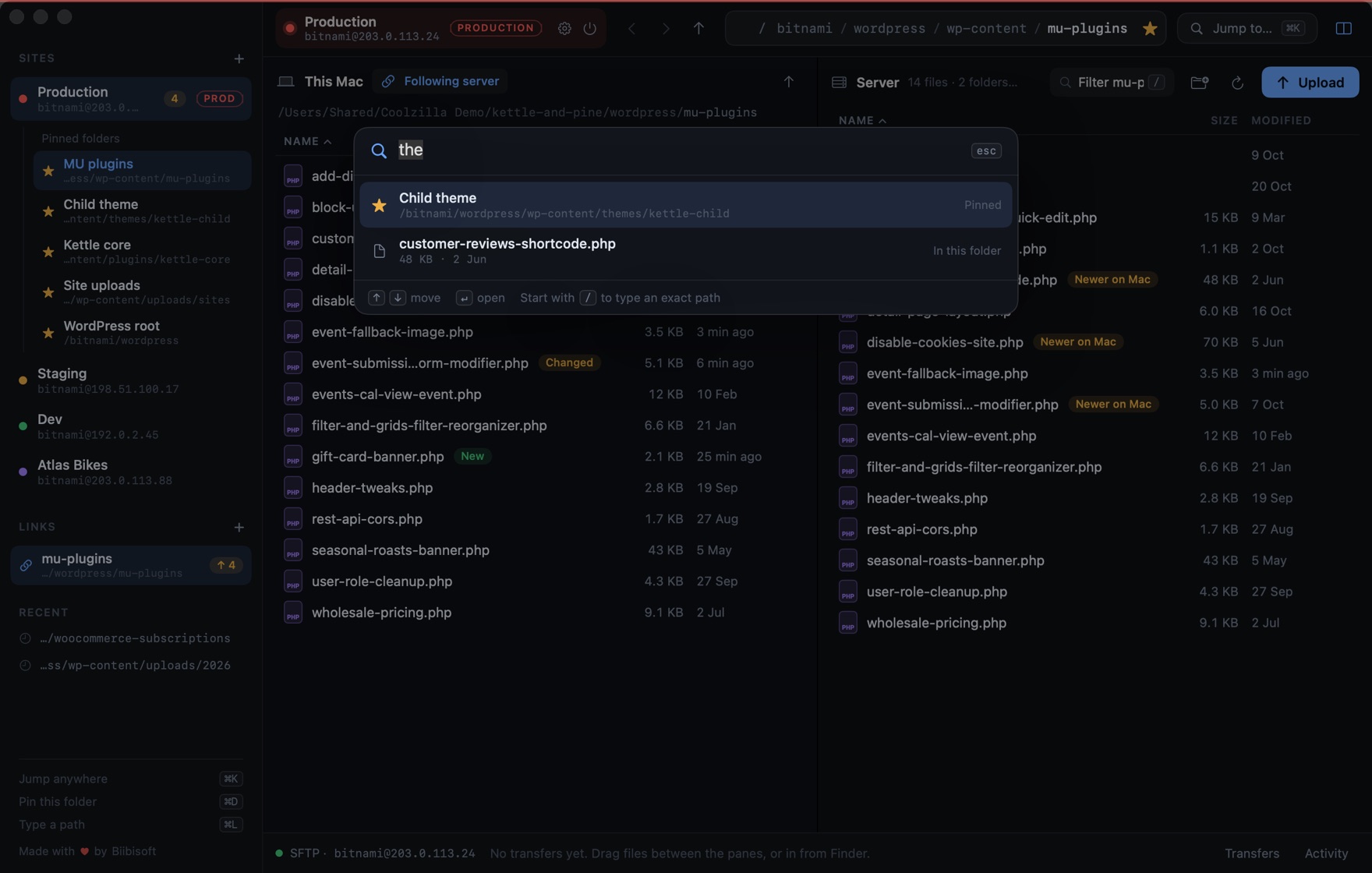1372x873 pixels.
Task: Create a new folder on the server
Action: click(x=1200, y=83)
